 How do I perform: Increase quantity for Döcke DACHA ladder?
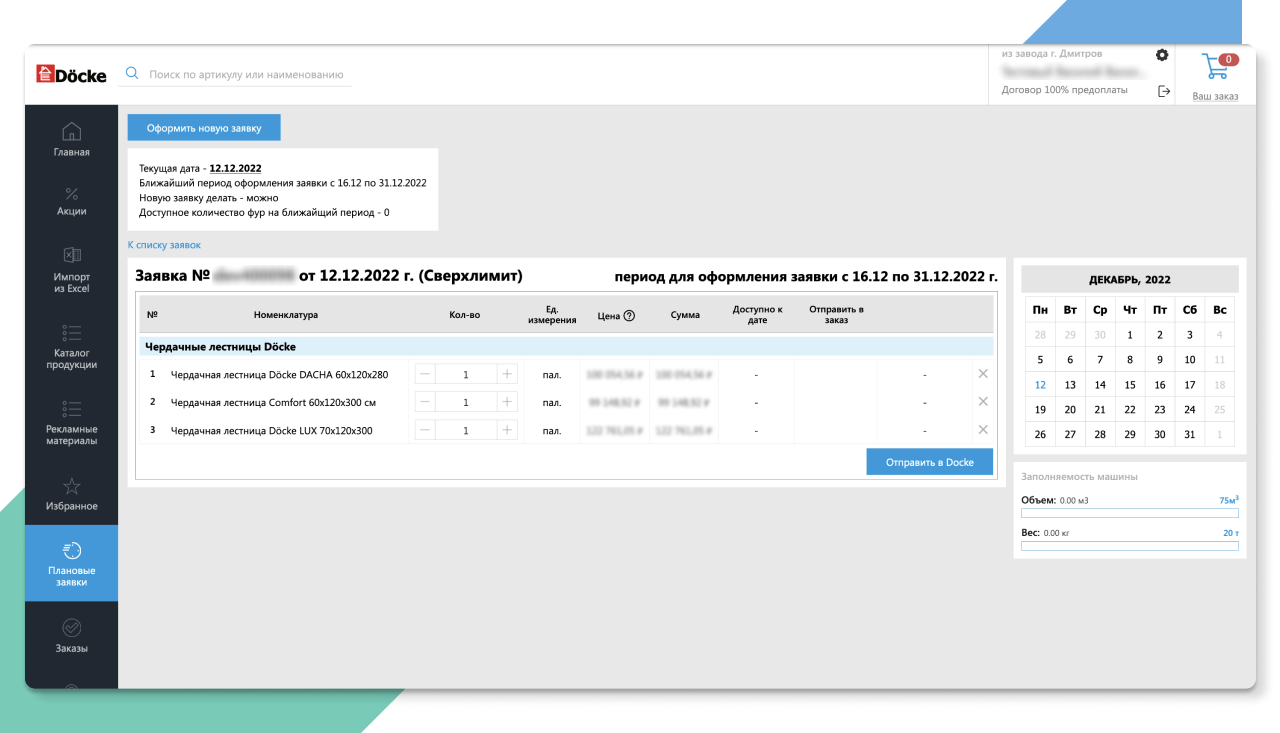pos(508,374)
